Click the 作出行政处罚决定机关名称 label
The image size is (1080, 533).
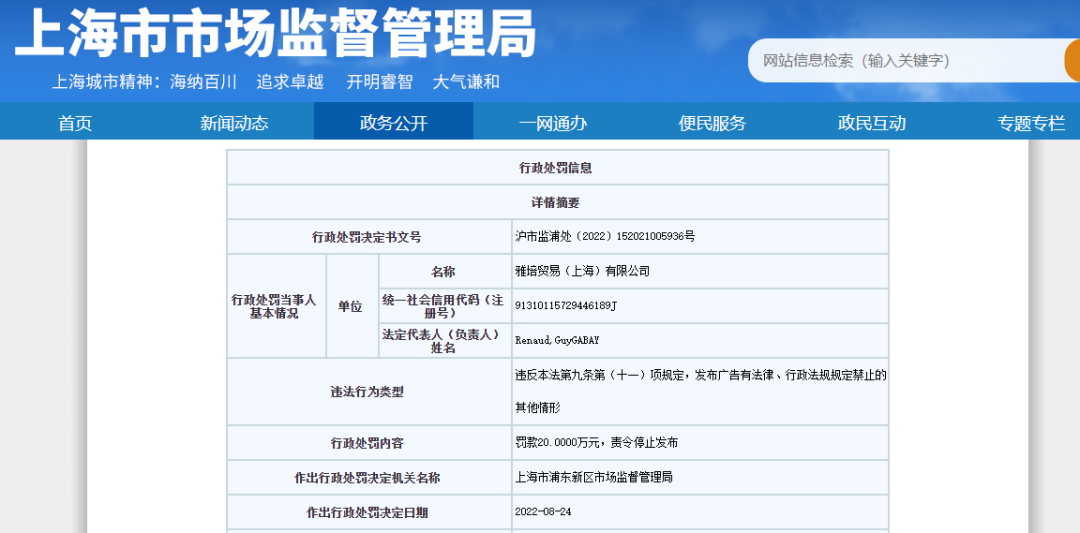click(x=368, y=477)
